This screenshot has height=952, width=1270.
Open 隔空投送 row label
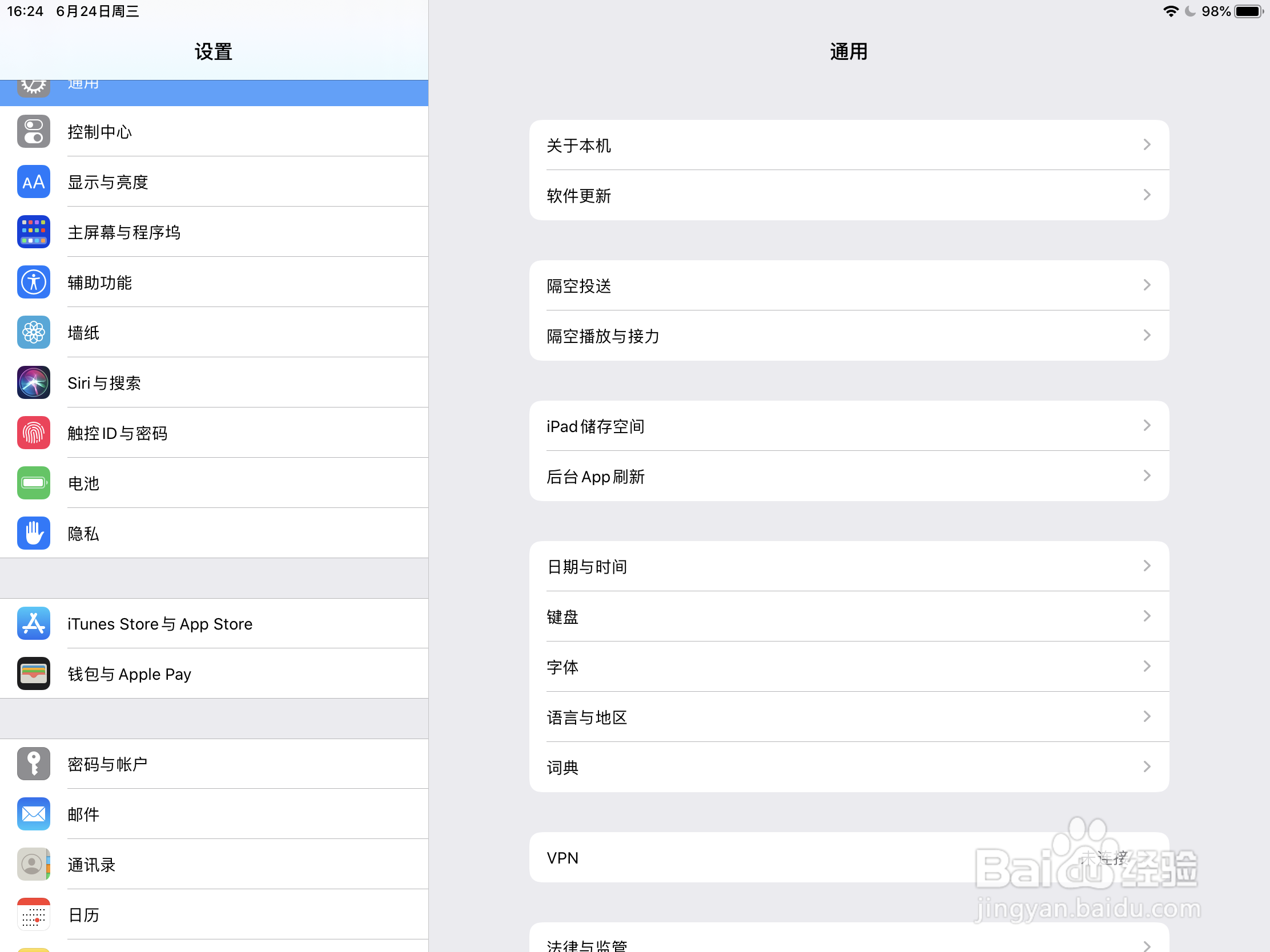coord(578,286)
